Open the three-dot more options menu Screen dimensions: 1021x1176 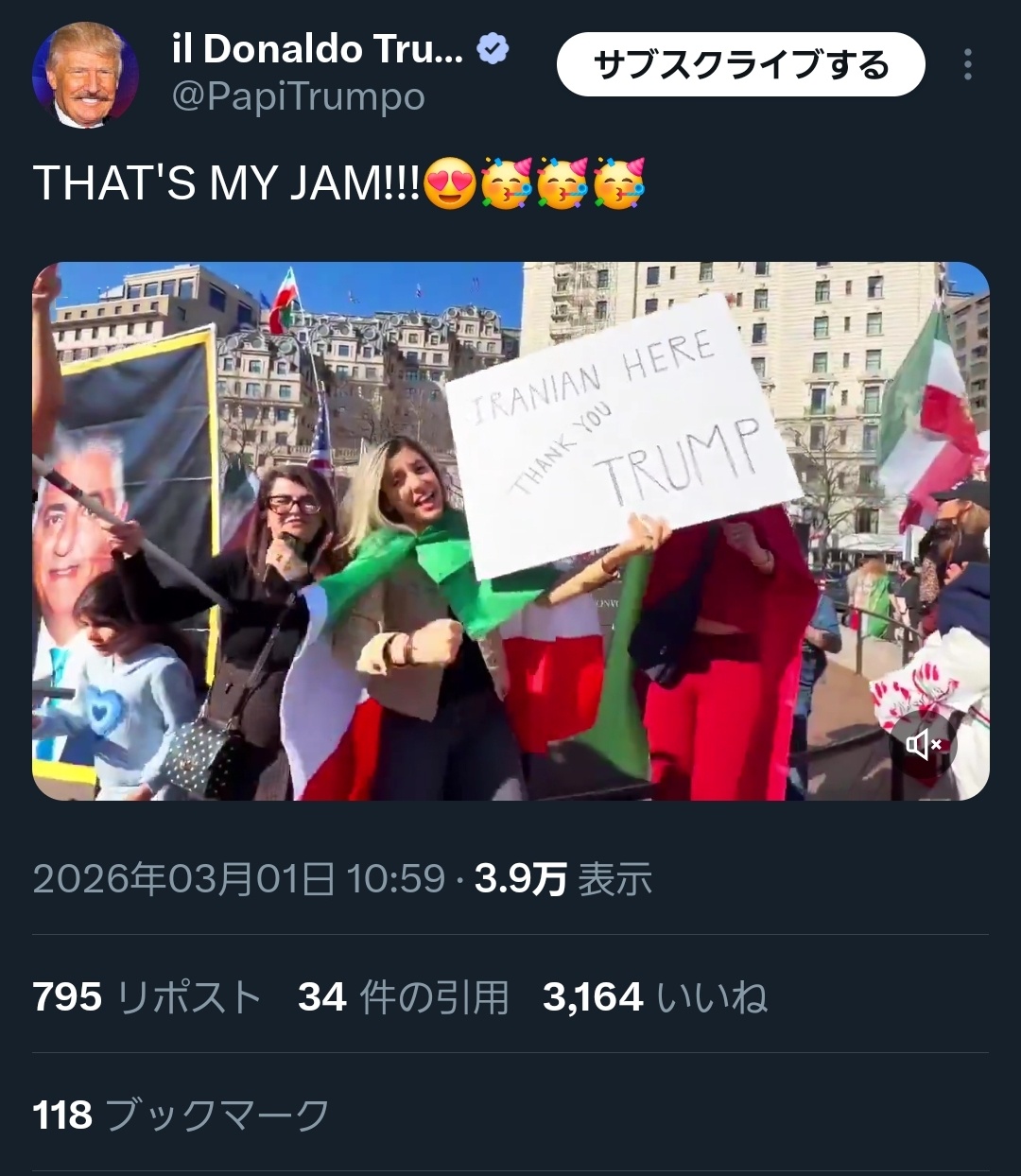coord(967,64)
